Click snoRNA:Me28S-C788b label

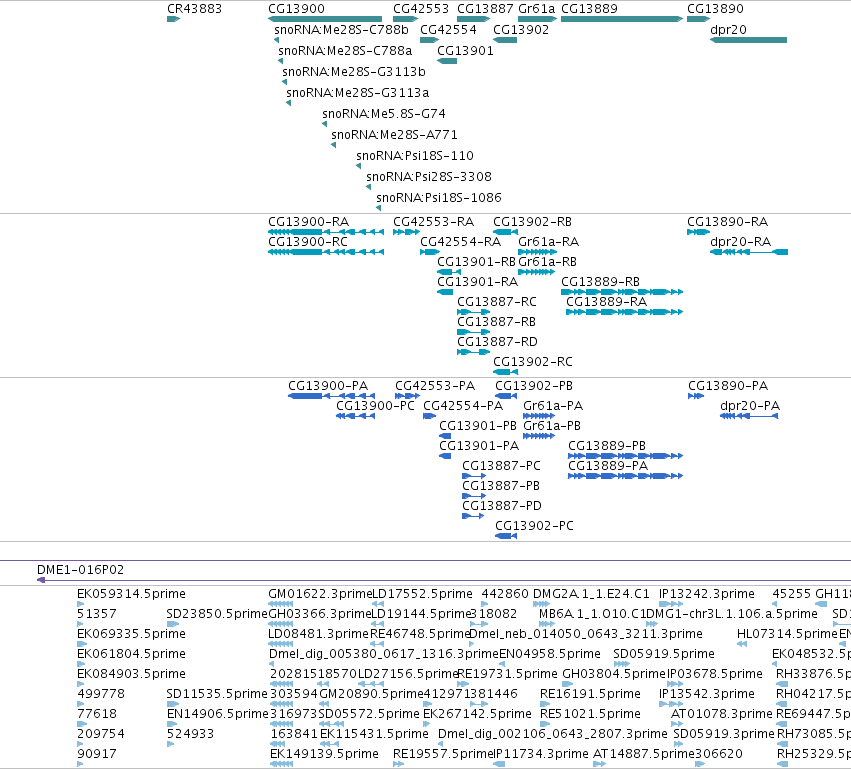click(x=341, y=29)
